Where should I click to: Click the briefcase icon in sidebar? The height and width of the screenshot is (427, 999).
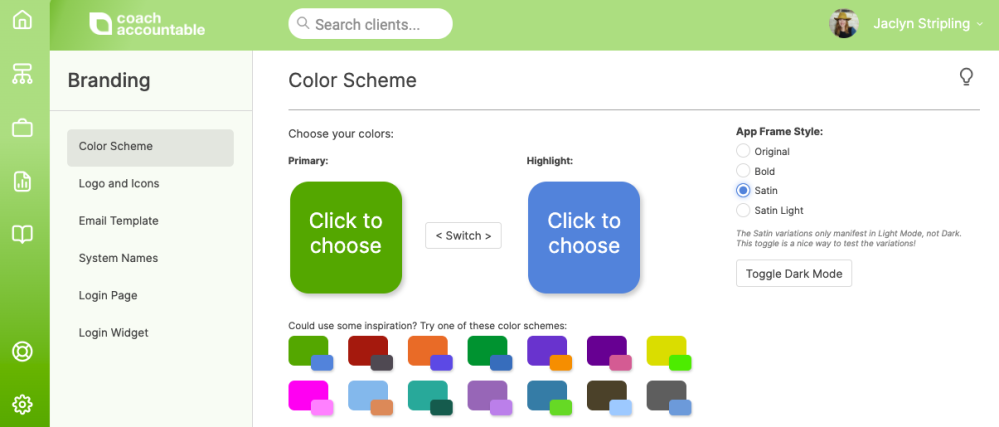[22, 127]
